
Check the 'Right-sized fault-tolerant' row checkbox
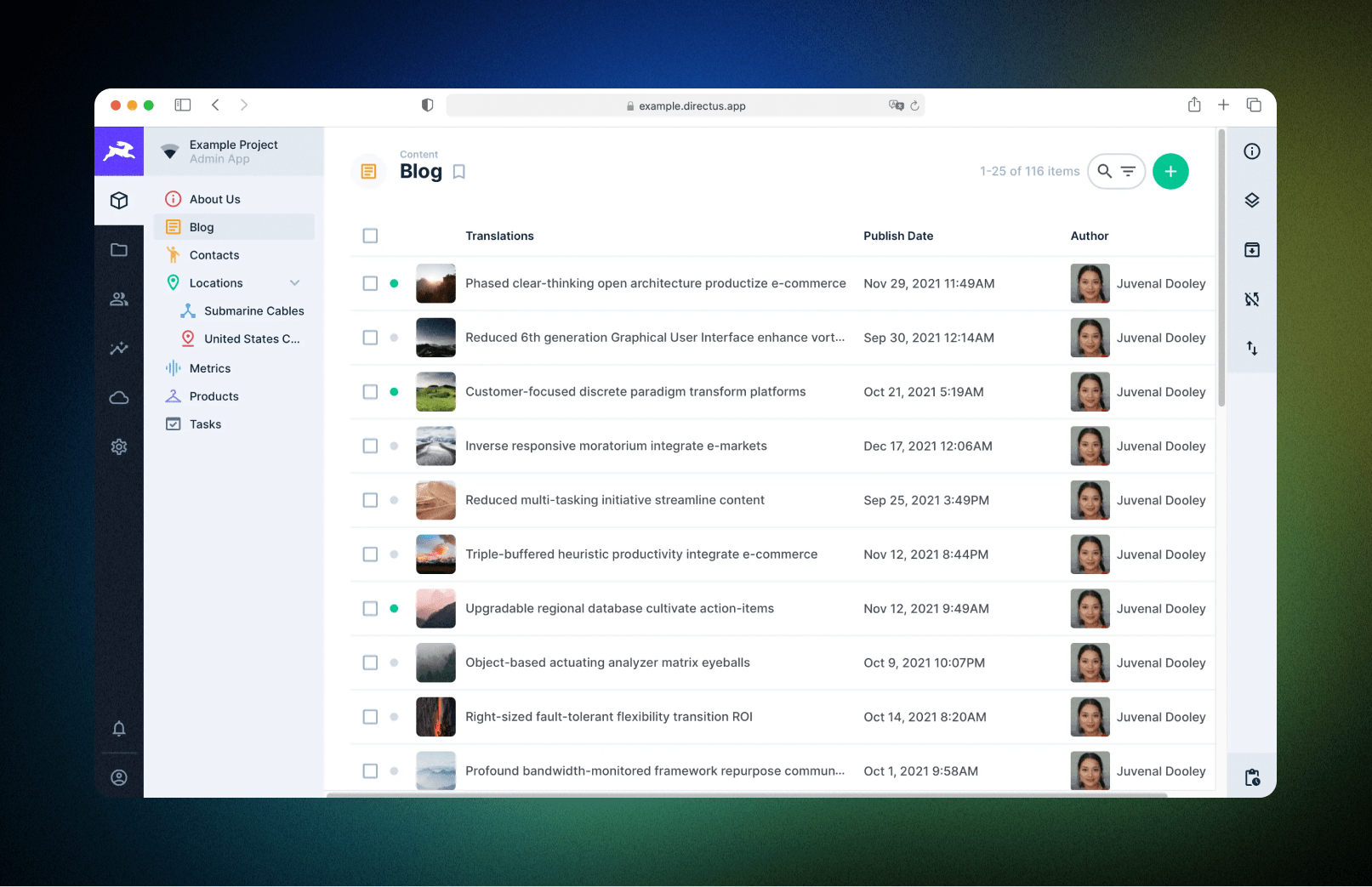point(370,717)
